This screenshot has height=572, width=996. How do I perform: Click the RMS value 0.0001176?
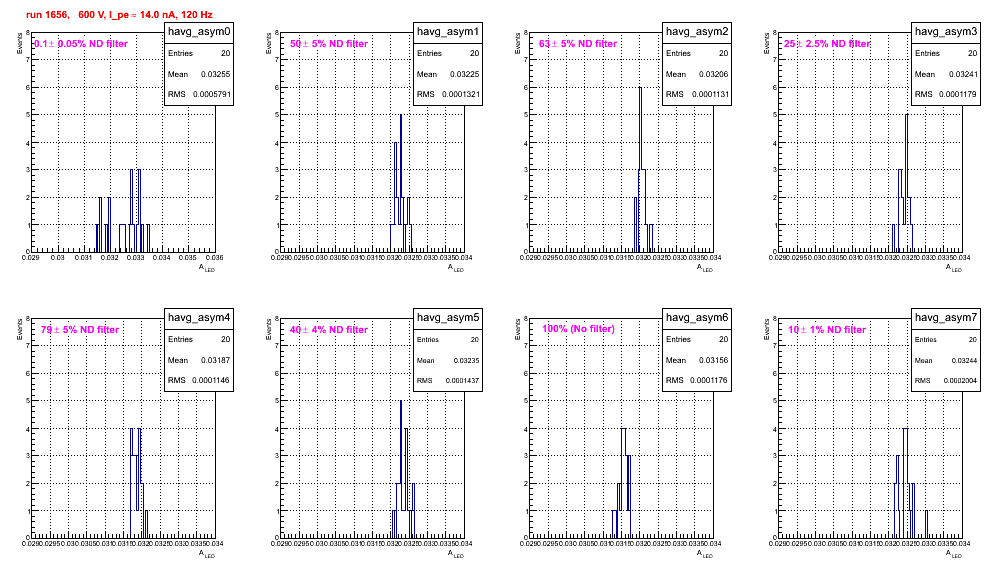710,381
